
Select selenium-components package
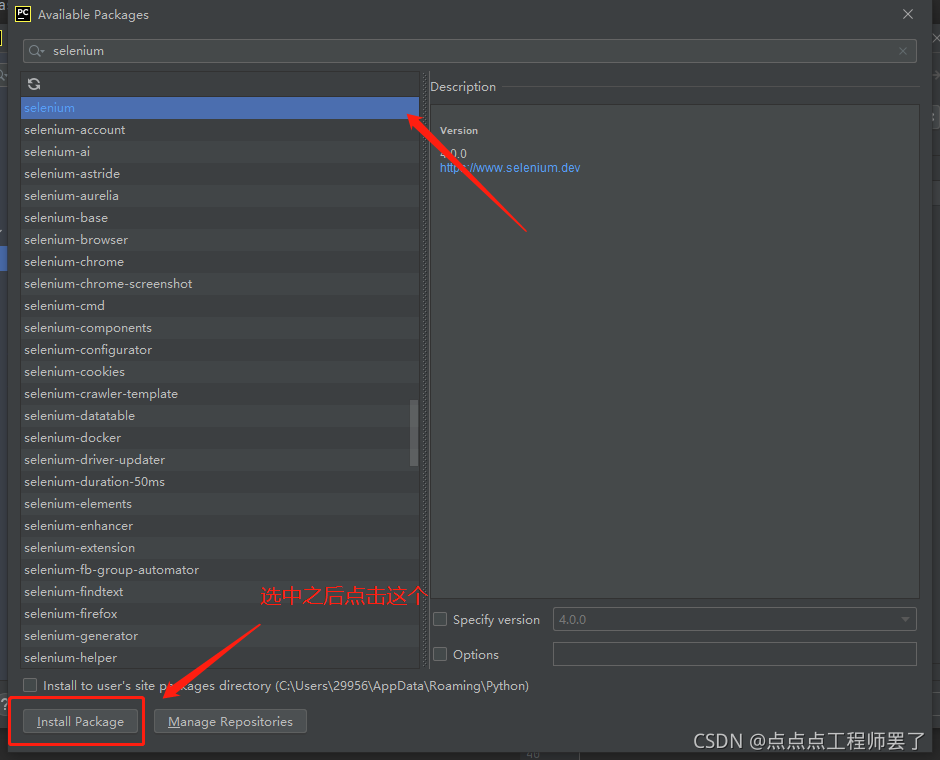[219, 328]
